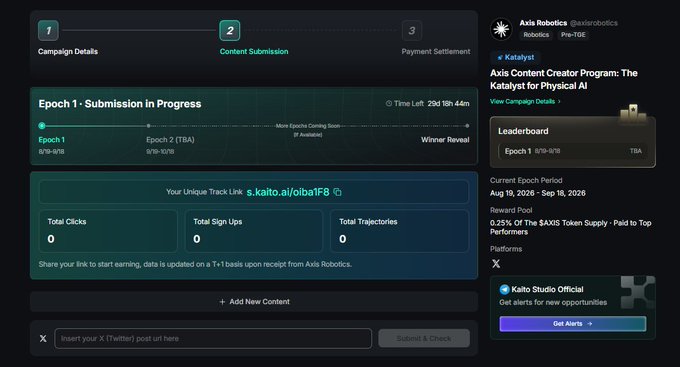Click the Katalyst badge
680x367 pixels.
coord(515,57)
